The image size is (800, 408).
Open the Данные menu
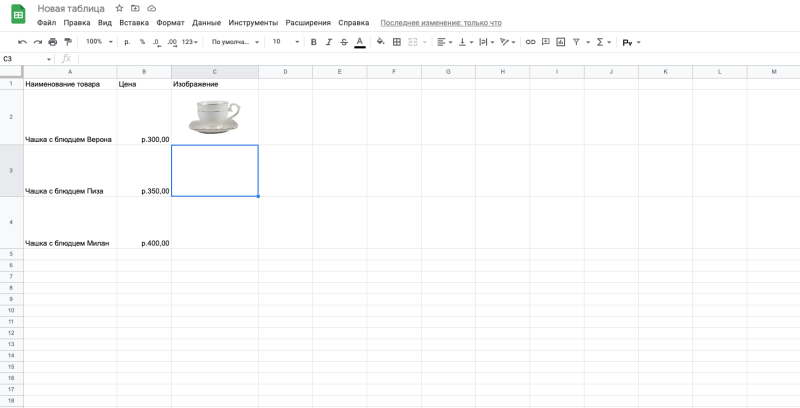[207, 23]
